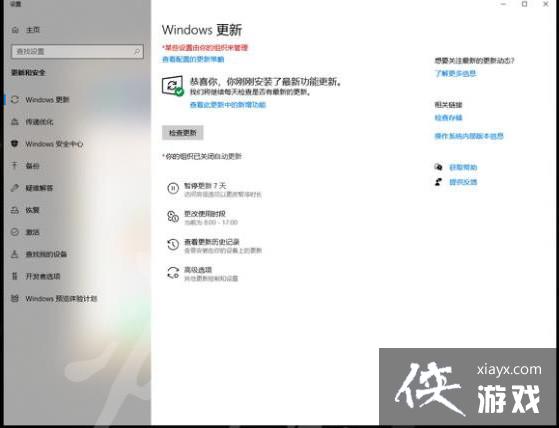Click the 检查更新 button

point(183,133)
